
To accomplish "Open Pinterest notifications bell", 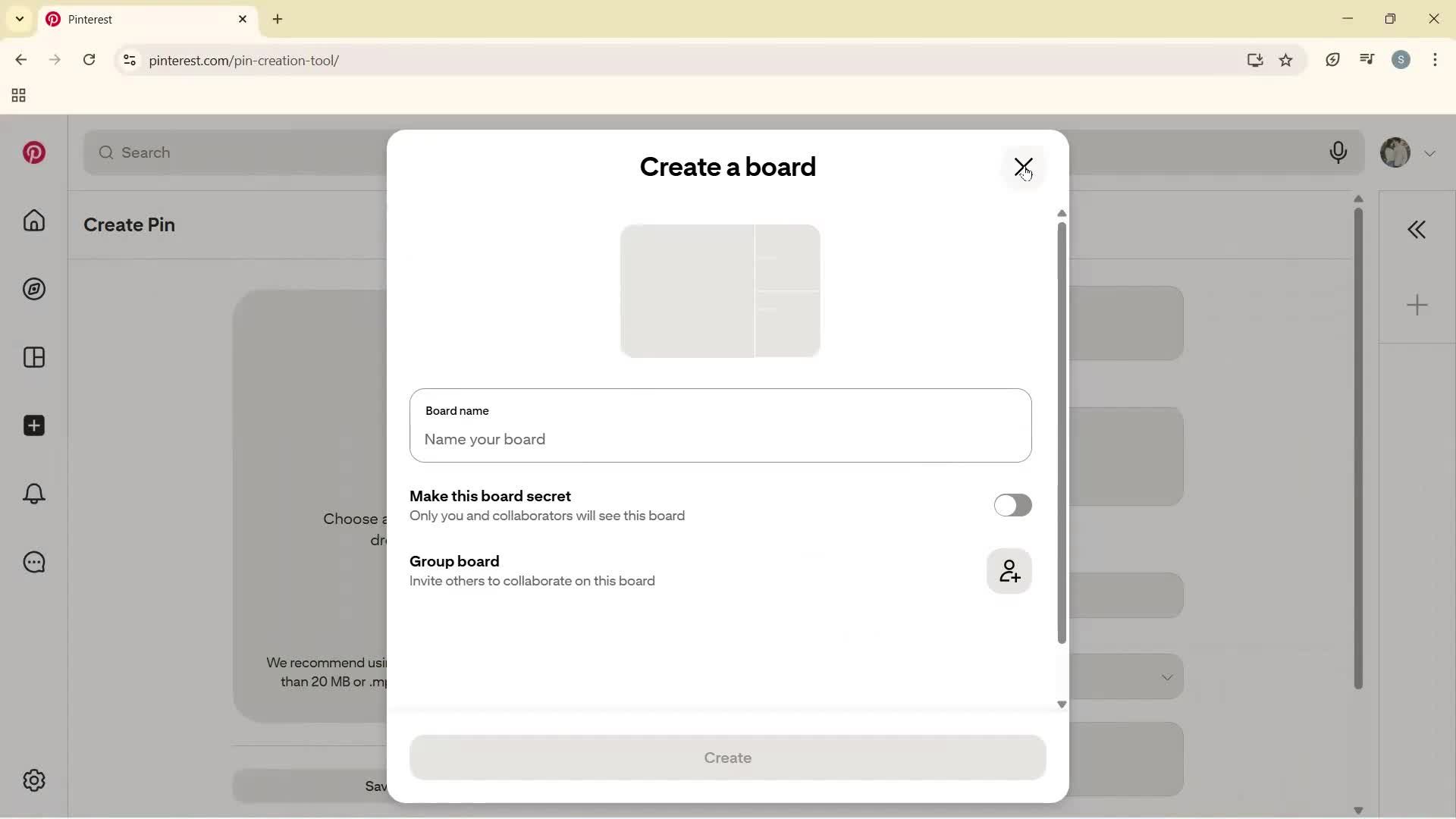I will pos(33,494).
